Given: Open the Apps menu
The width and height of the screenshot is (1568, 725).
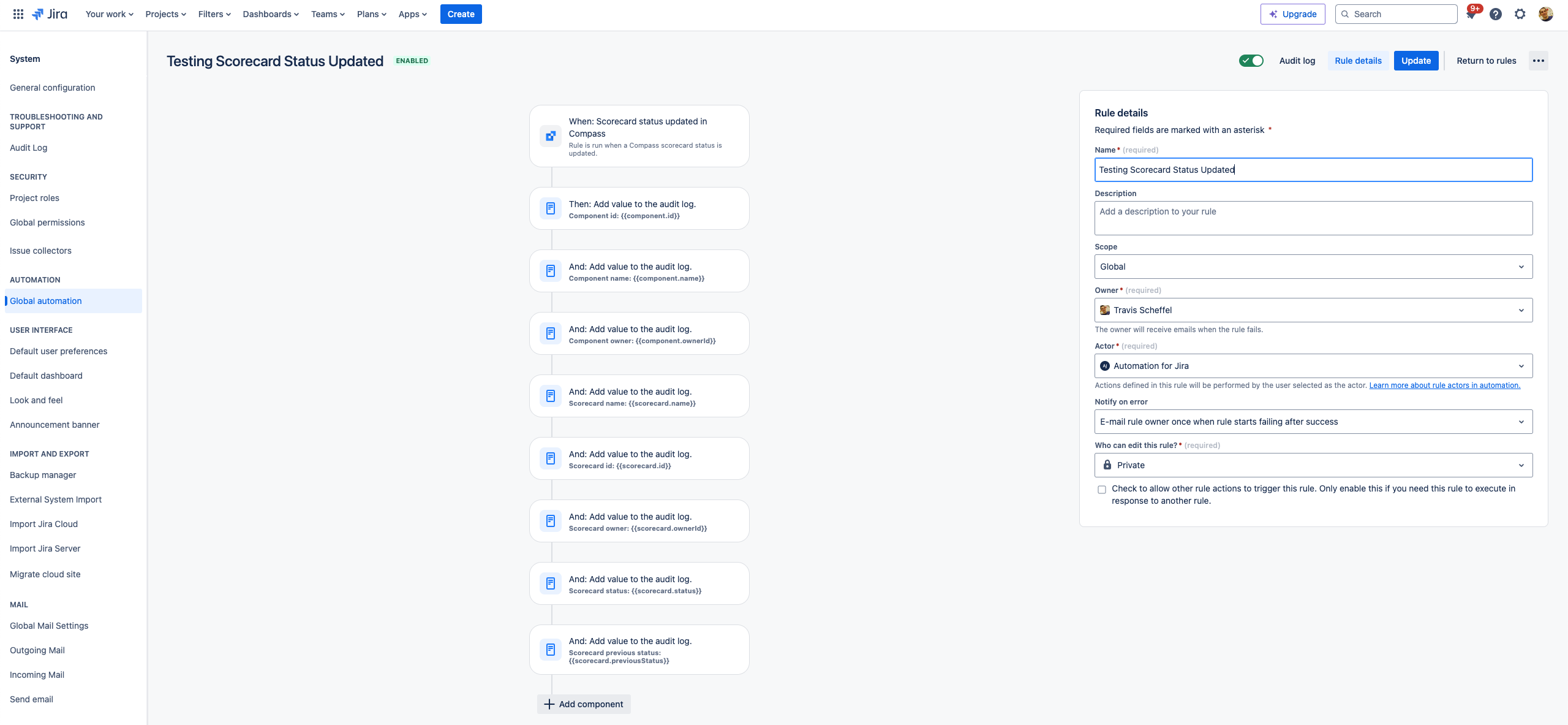Looking at the screenshot, I should (412, 14).
